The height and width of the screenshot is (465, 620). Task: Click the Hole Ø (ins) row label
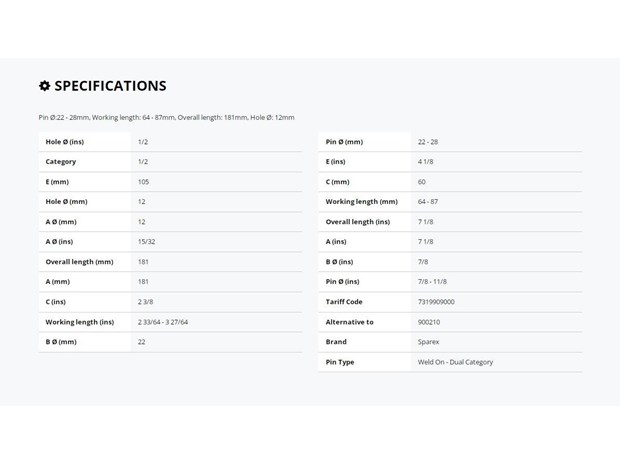tap(64, 142)
